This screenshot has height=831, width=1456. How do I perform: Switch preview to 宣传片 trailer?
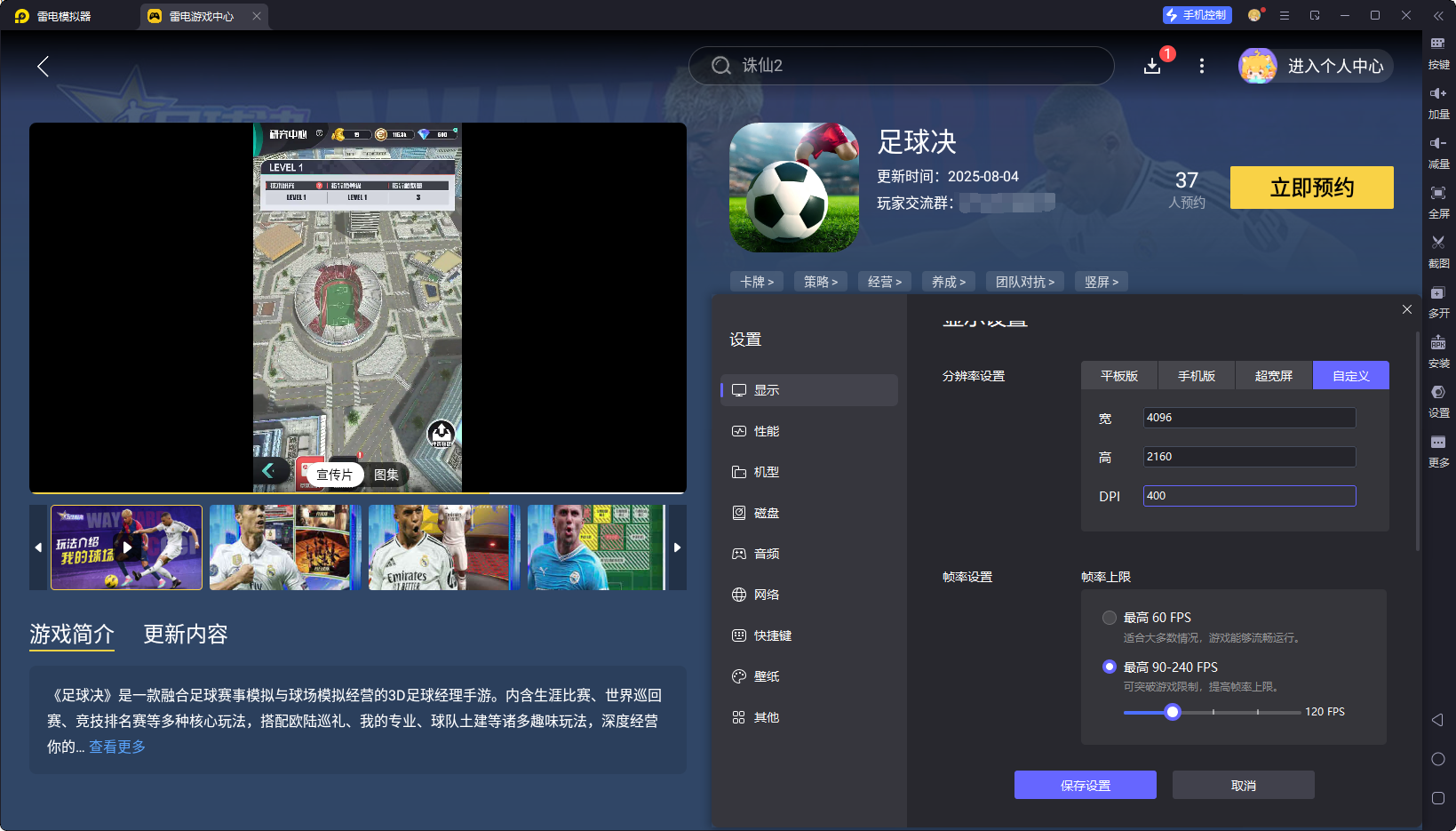(334, 475)
